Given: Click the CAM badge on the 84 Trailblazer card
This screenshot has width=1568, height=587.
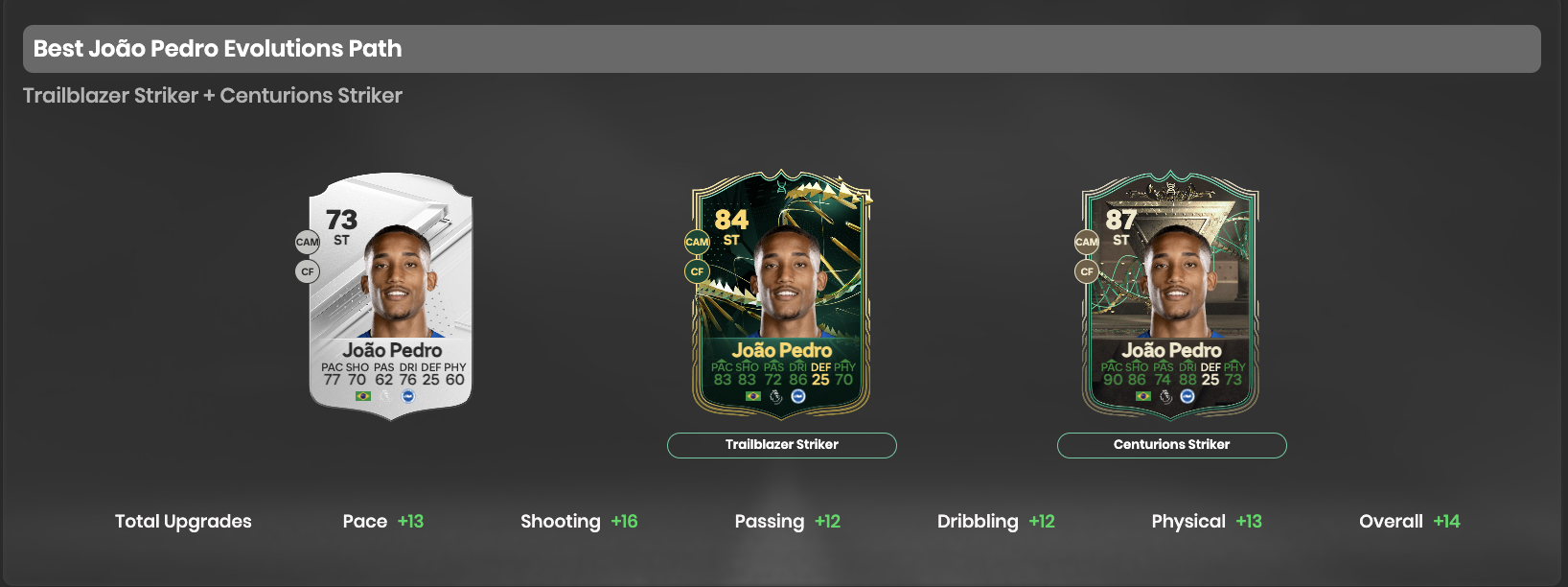Looking at the screenshot, I should pos(697,242).
